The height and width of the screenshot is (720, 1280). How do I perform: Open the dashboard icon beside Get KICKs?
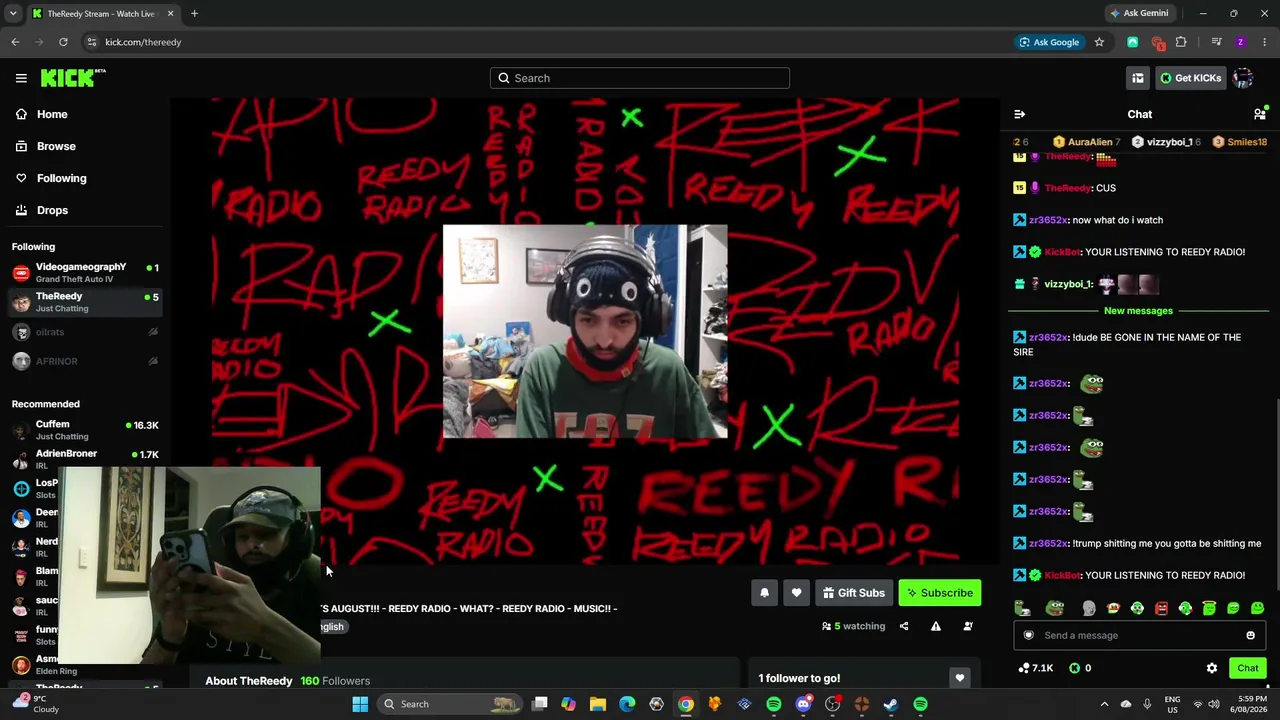(x=1138, y=78)
